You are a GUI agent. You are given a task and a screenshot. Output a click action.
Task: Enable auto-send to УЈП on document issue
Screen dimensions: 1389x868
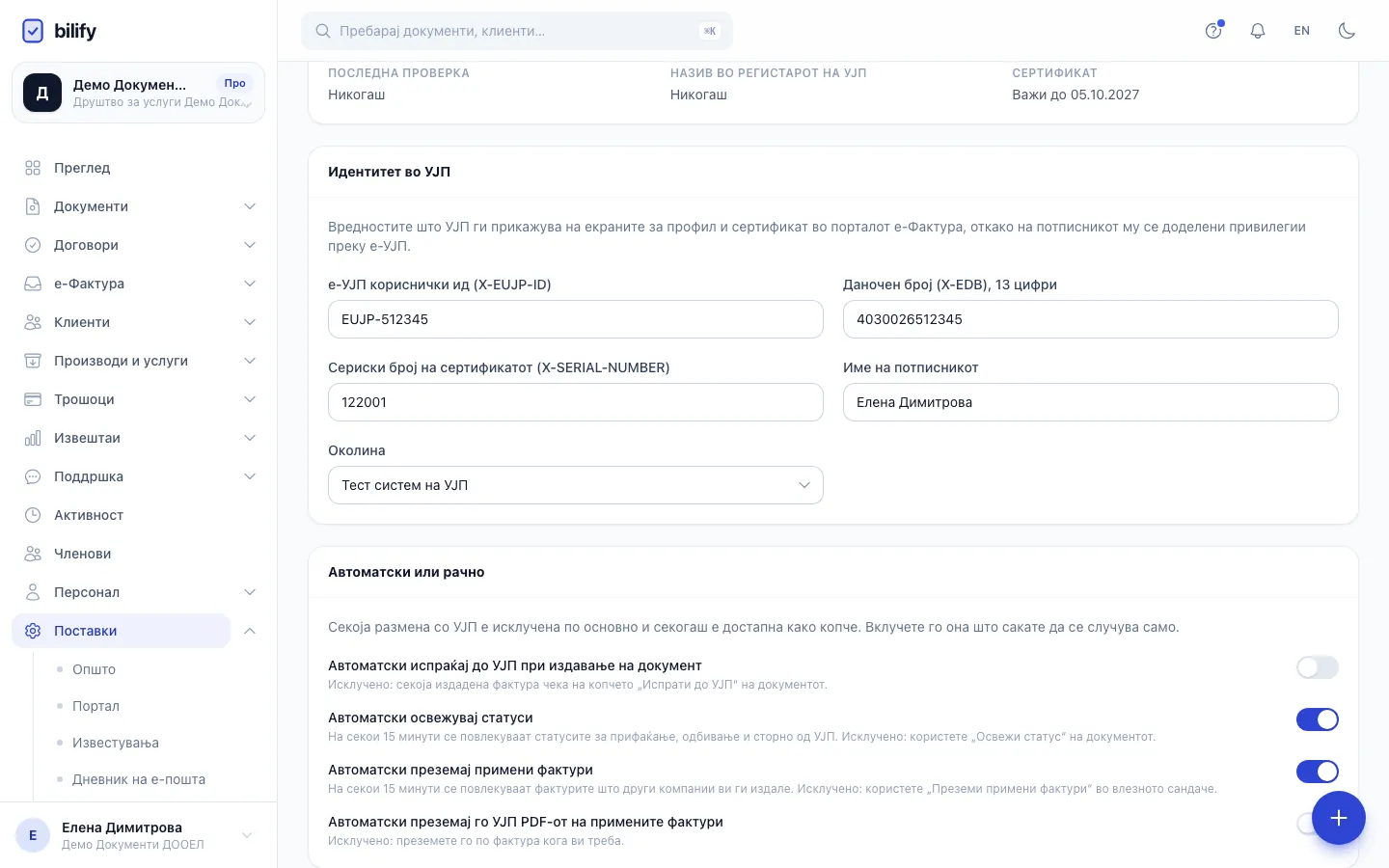1318,667
